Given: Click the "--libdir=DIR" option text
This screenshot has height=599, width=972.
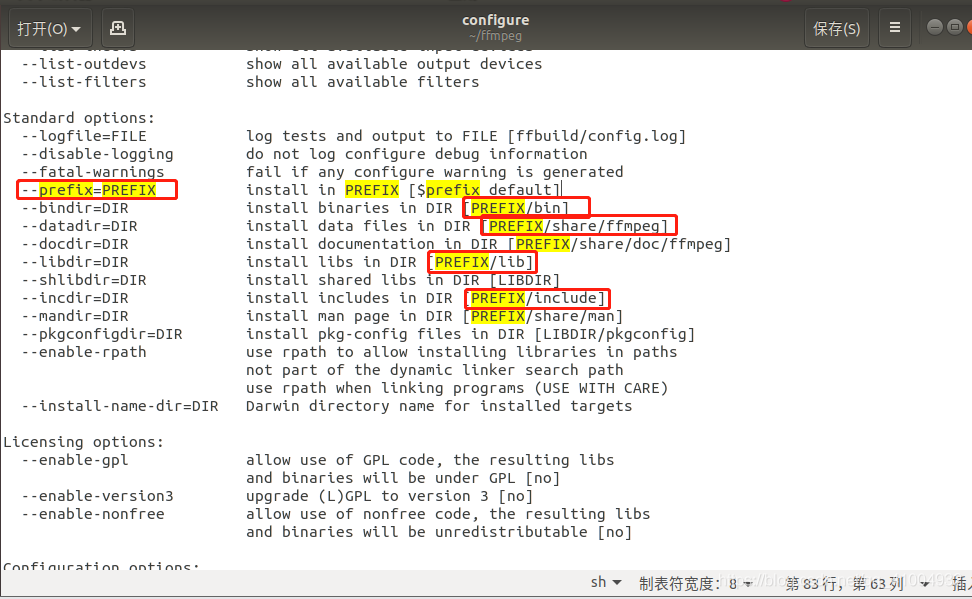Looking at the screenshot, I should 75,262.
